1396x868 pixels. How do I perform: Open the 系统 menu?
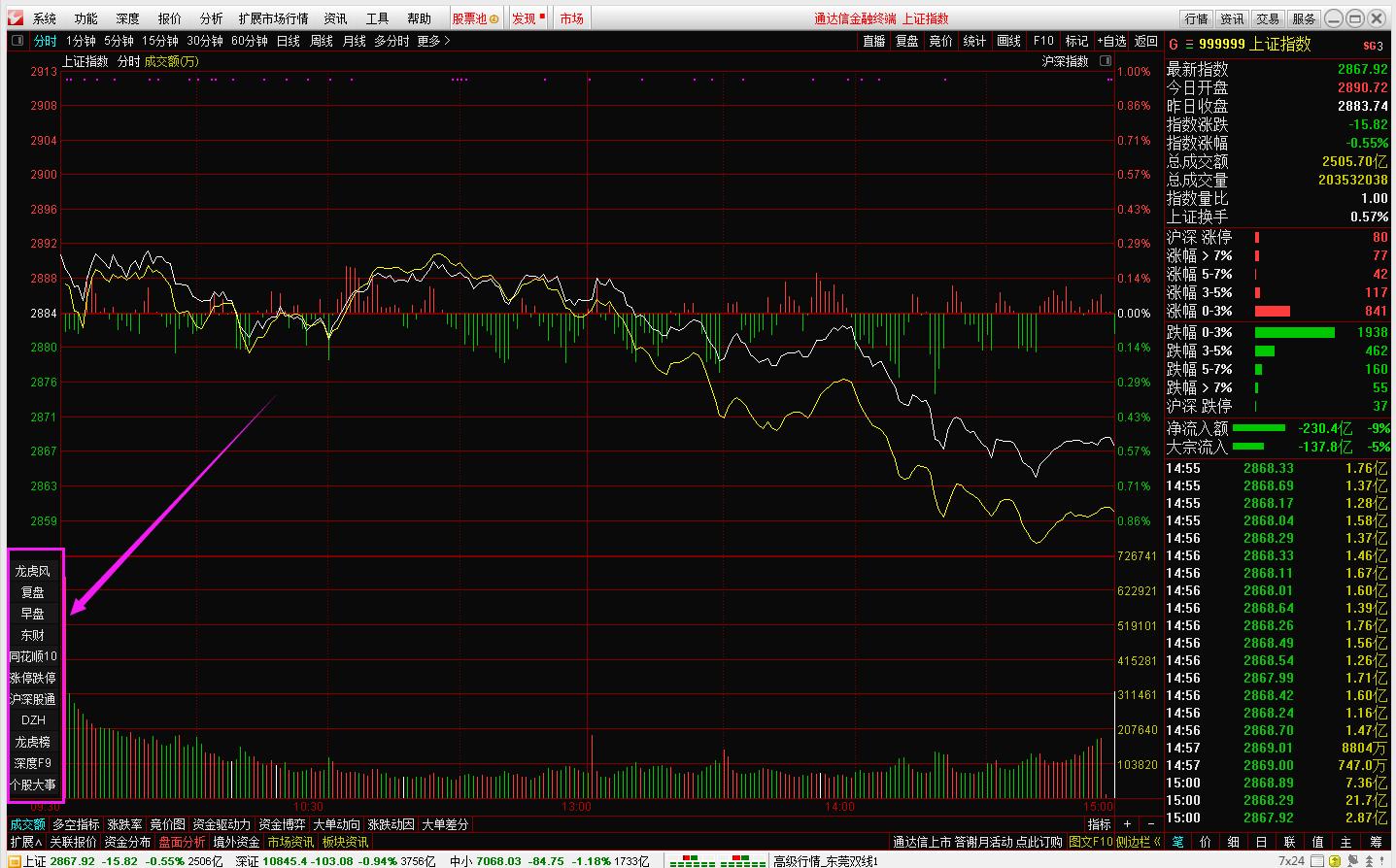coord(44,18)
